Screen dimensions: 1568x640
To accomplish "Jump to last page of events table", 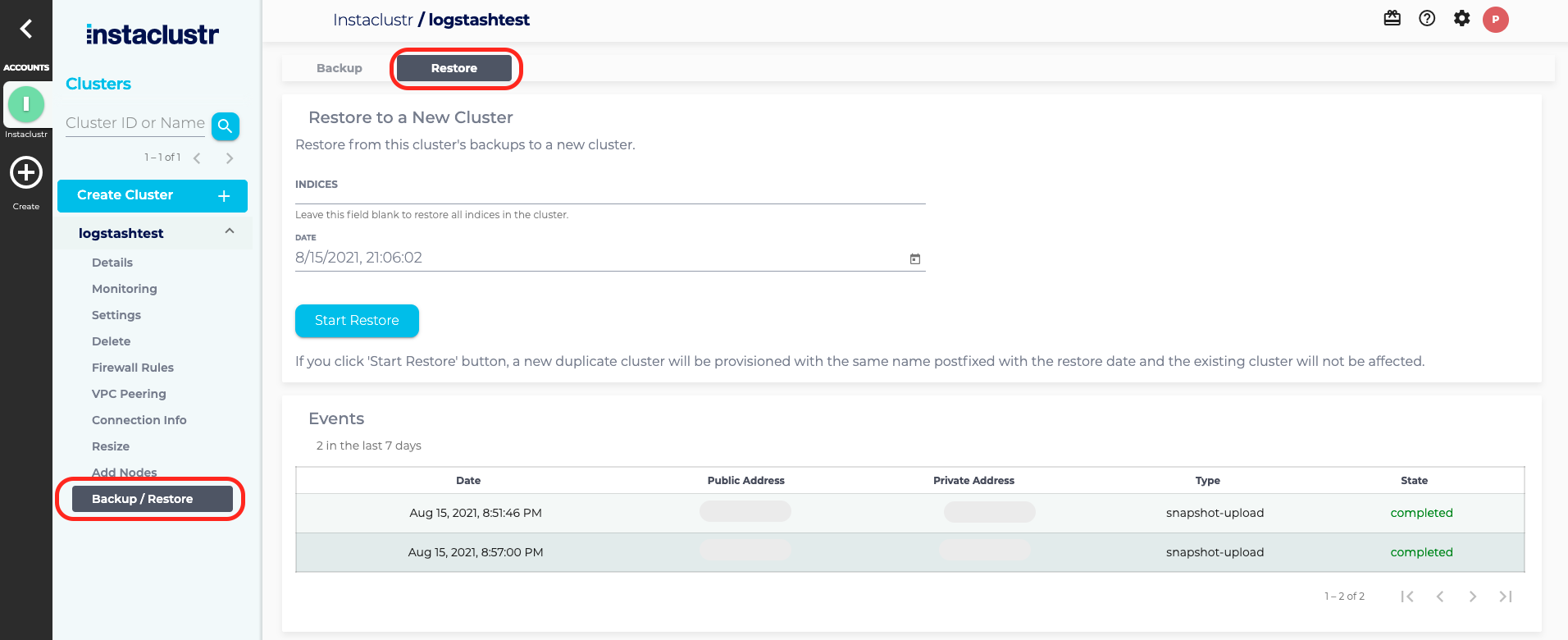I will pyautogui.click(x=1506, y=597).
